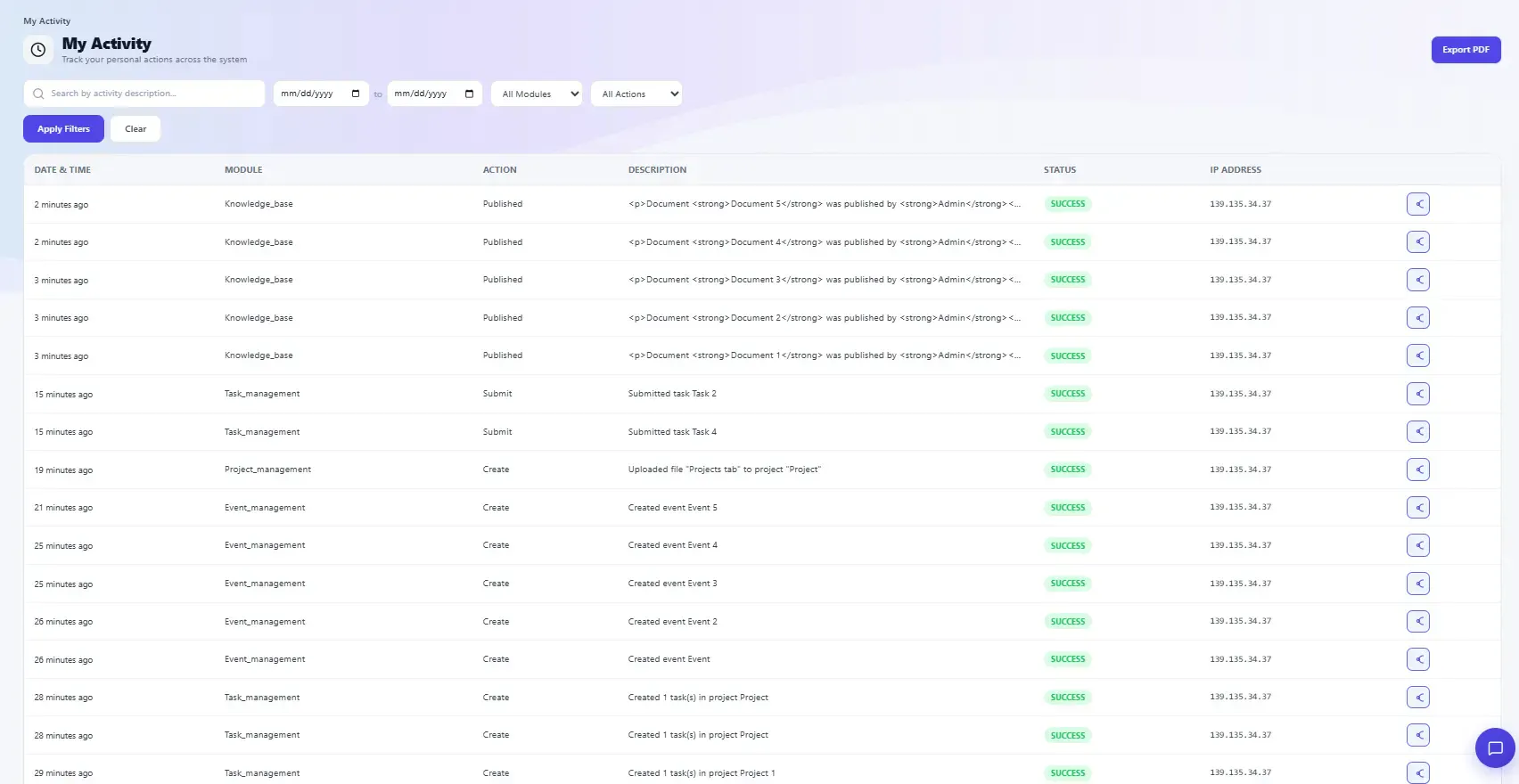Open details icon for Document 3 published row

[x=1418, y=280]
